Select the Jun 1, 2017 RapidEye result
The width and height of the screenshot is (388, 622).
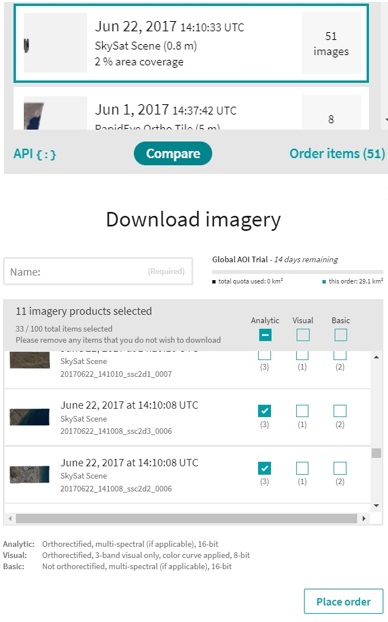point(191,108)
